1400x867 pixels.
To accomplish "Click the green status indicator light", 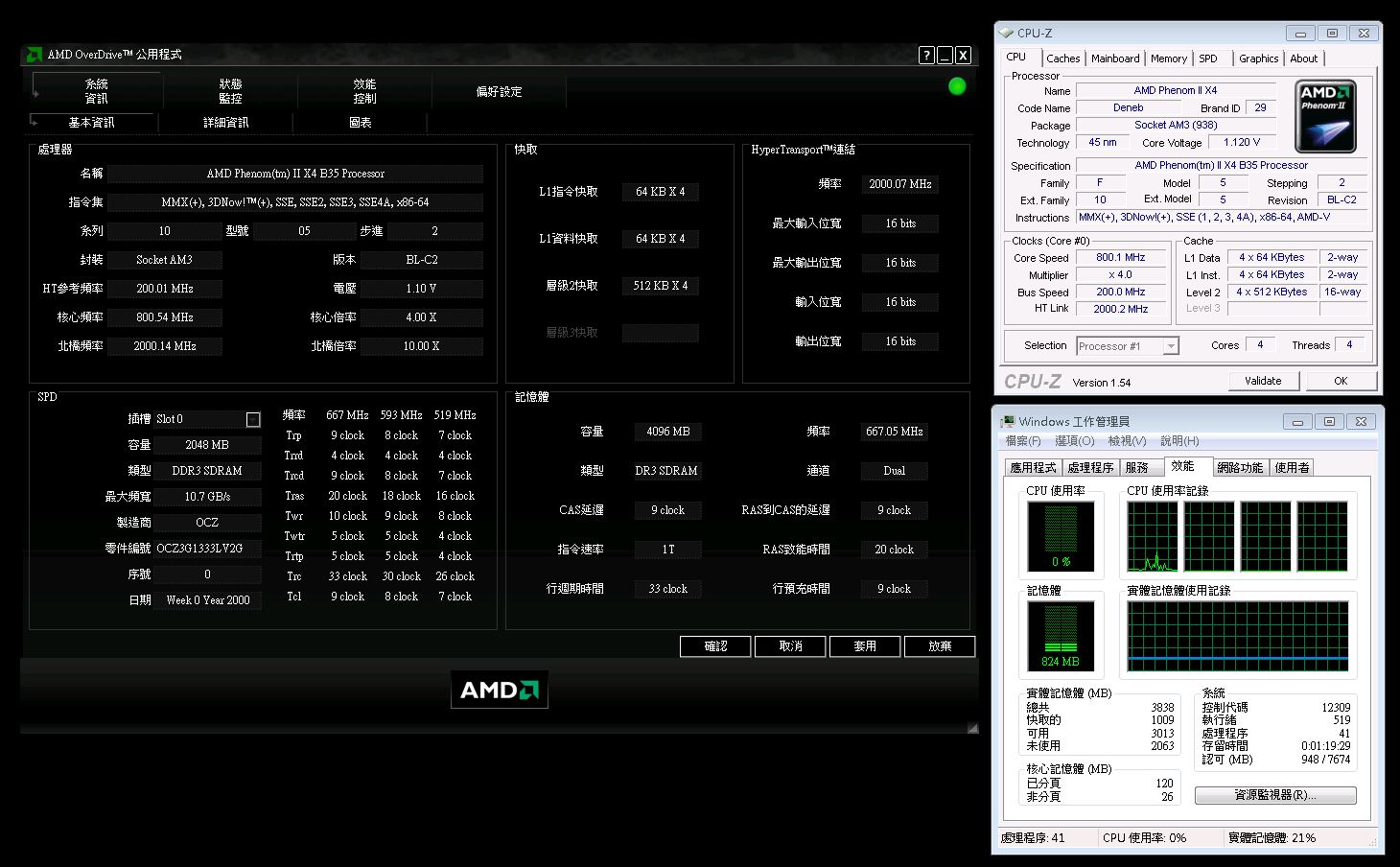I will pos(957,86).
